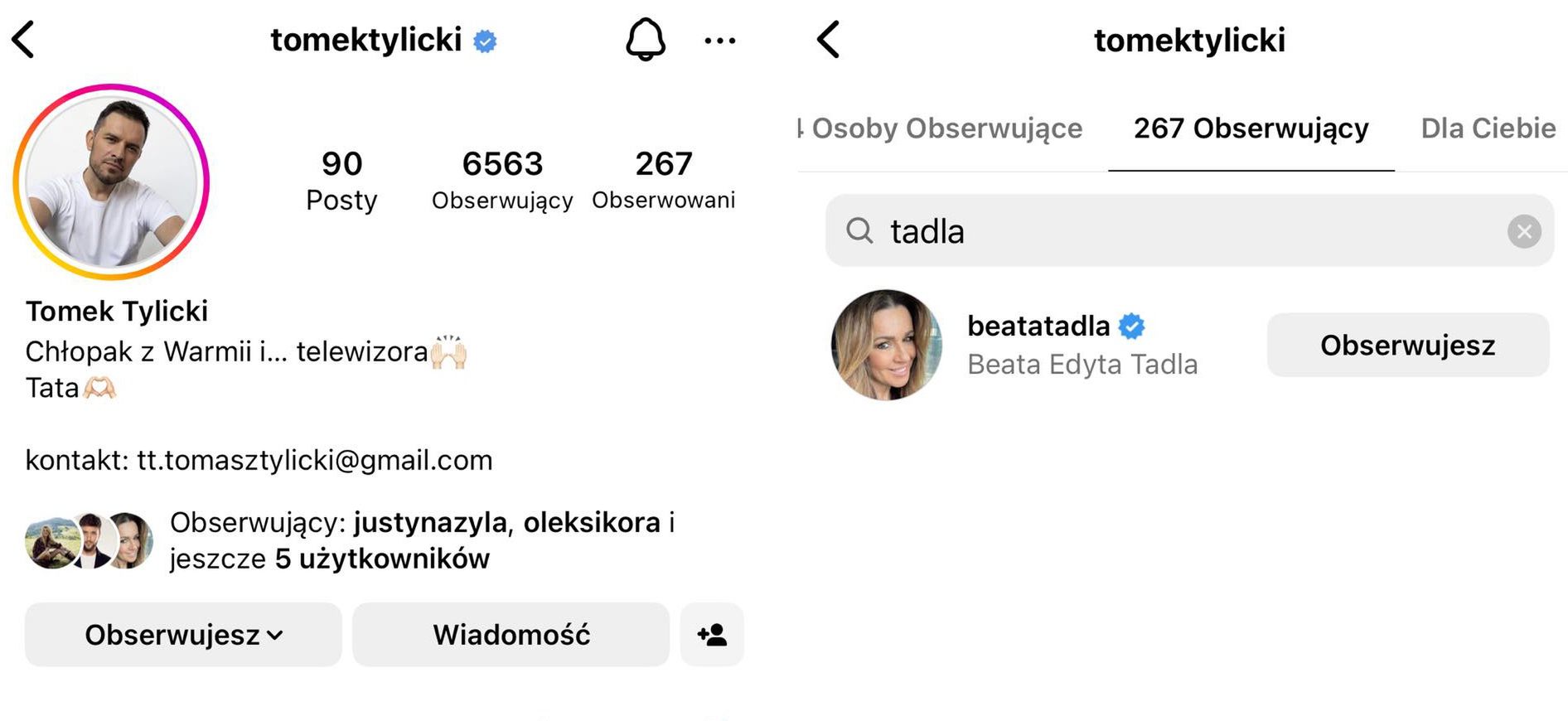
Task: Tap the notification bell icon
Action: point(645,40)
